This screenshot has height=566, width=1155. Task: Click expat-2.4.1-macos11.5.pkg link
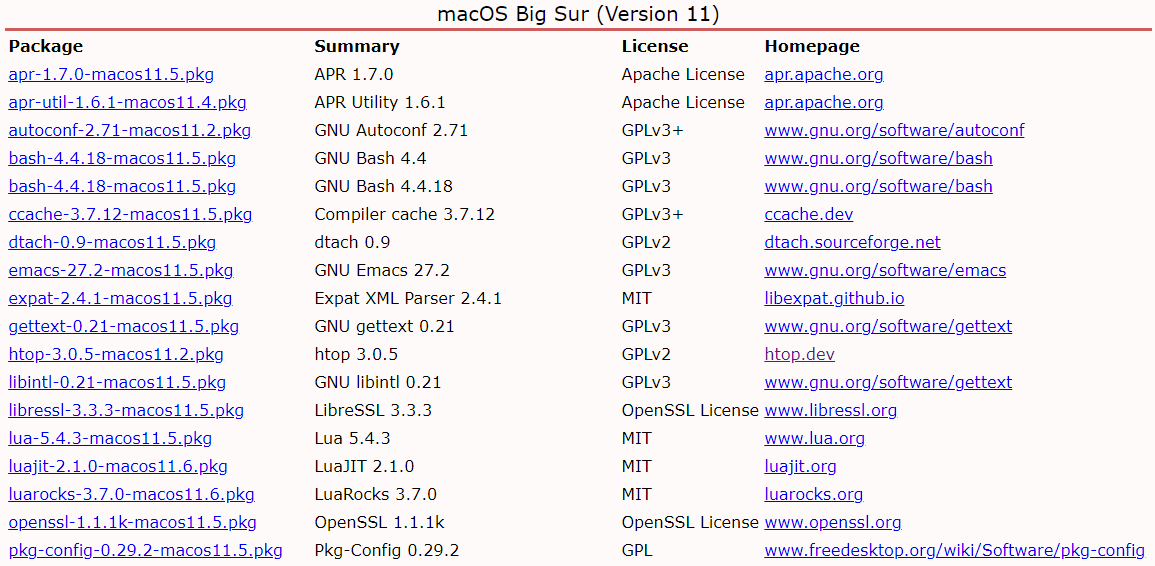click(x=120, y=299)
